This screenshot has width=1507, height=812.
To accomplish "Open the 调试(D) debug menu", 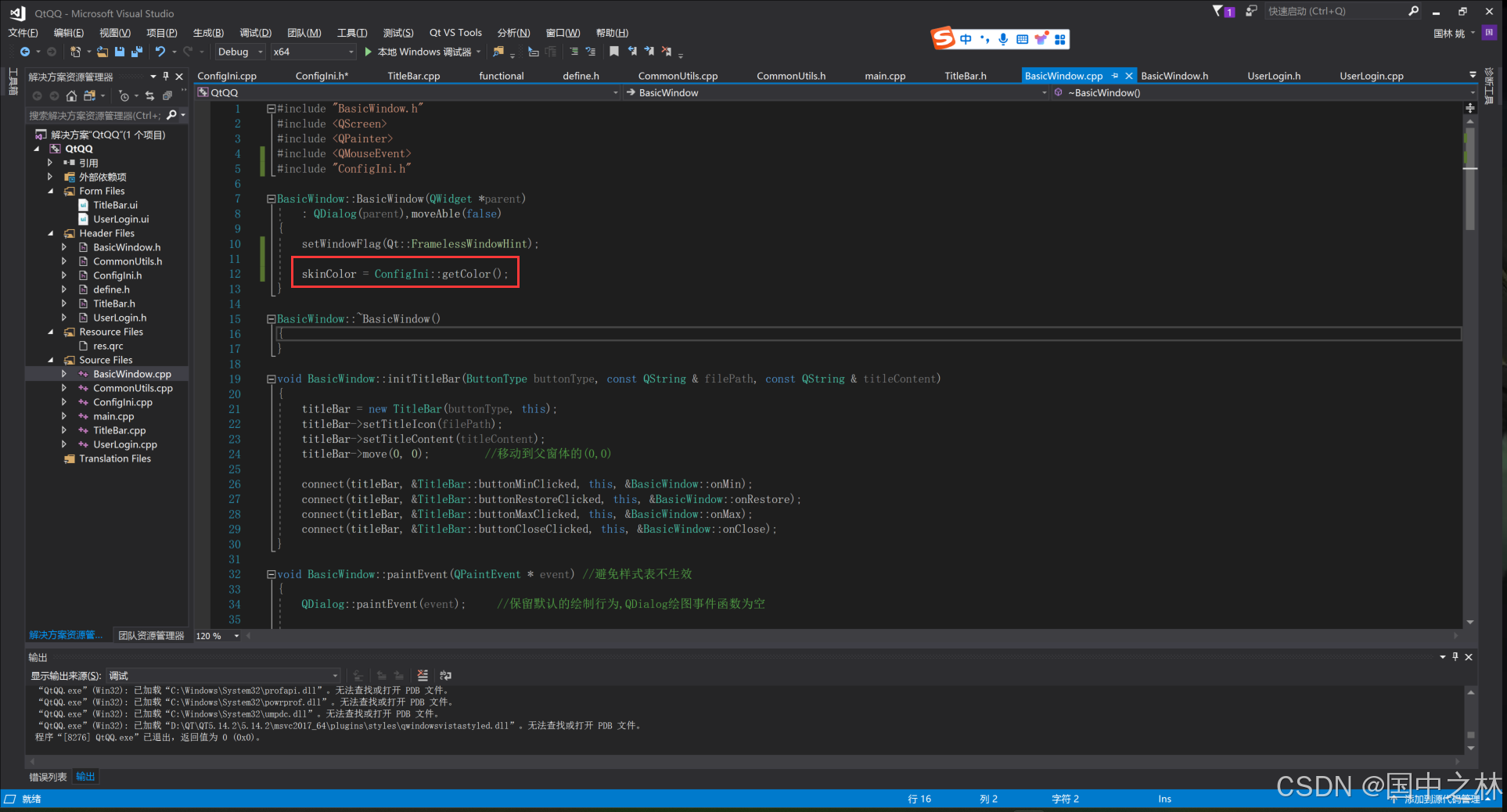I will point(255,33).
